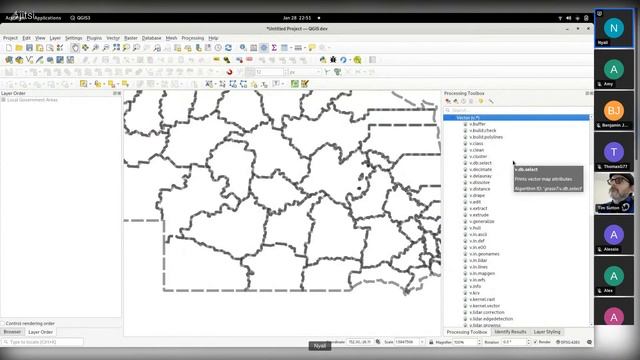
Task: Click the volume icon in system tray
Action: pos(569,18)
